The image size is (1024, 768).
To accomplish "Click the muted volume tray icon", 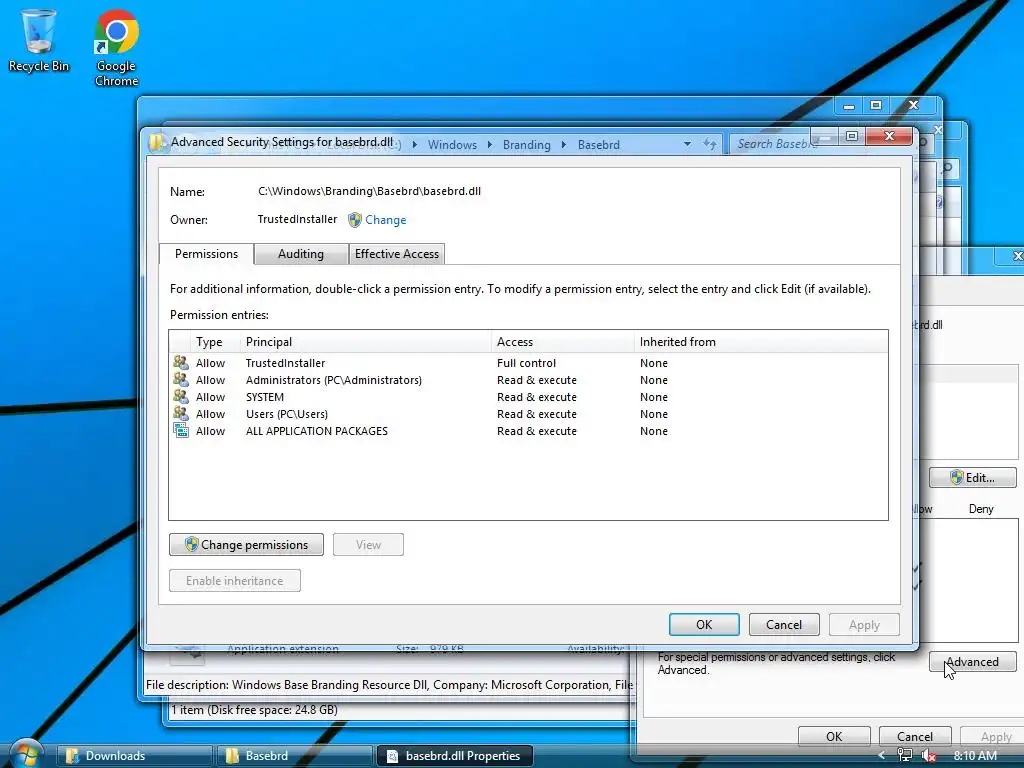I will point(928,756).
